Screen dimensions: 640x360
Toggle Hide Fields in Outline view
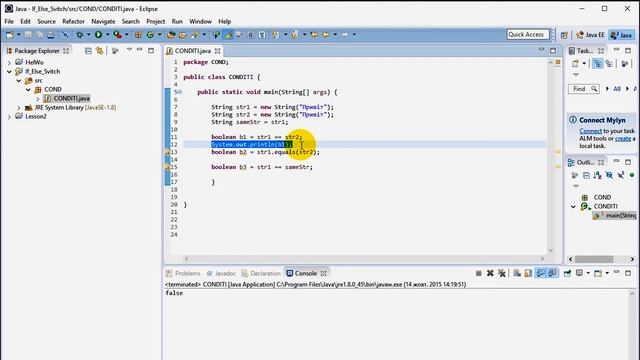coord(609,175)
